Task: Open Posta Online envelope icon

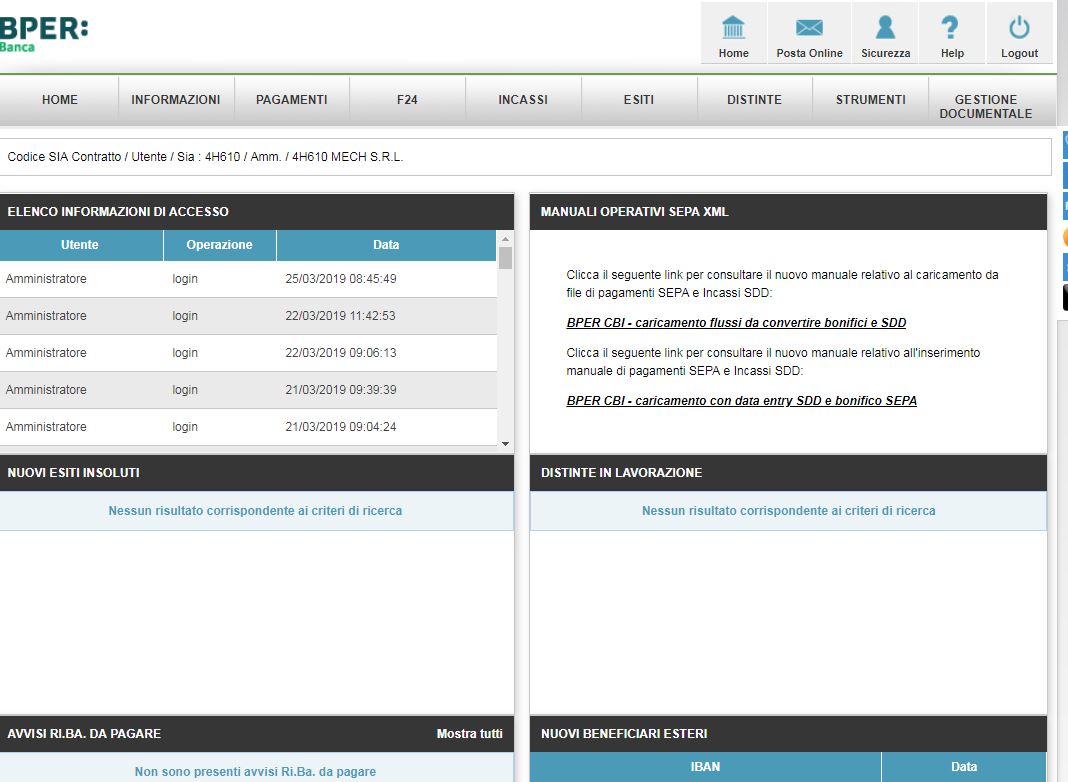Action: (x=809, y=28)
